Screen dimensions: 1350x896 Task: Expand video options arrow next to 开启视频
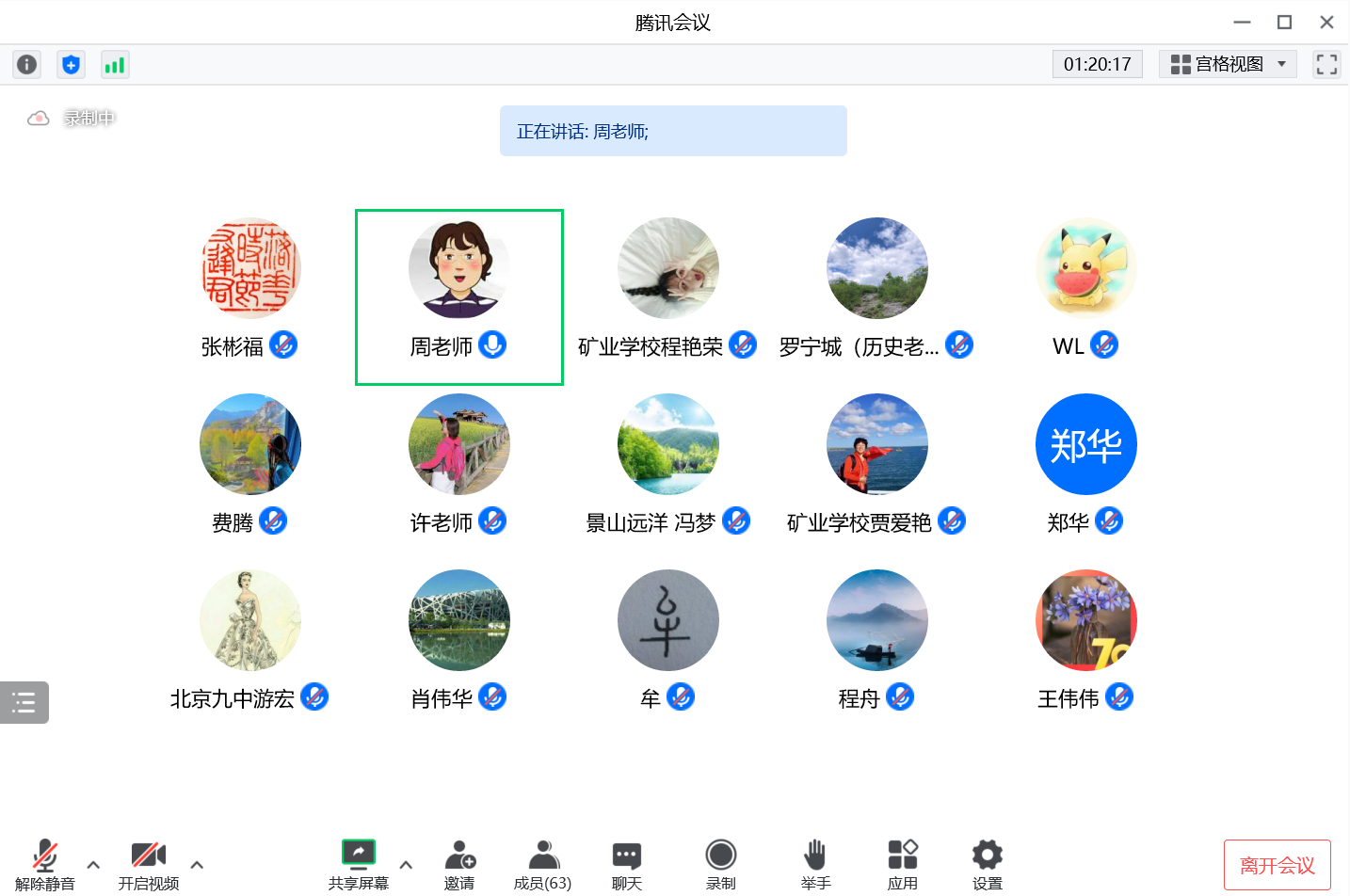pos(197,864)
